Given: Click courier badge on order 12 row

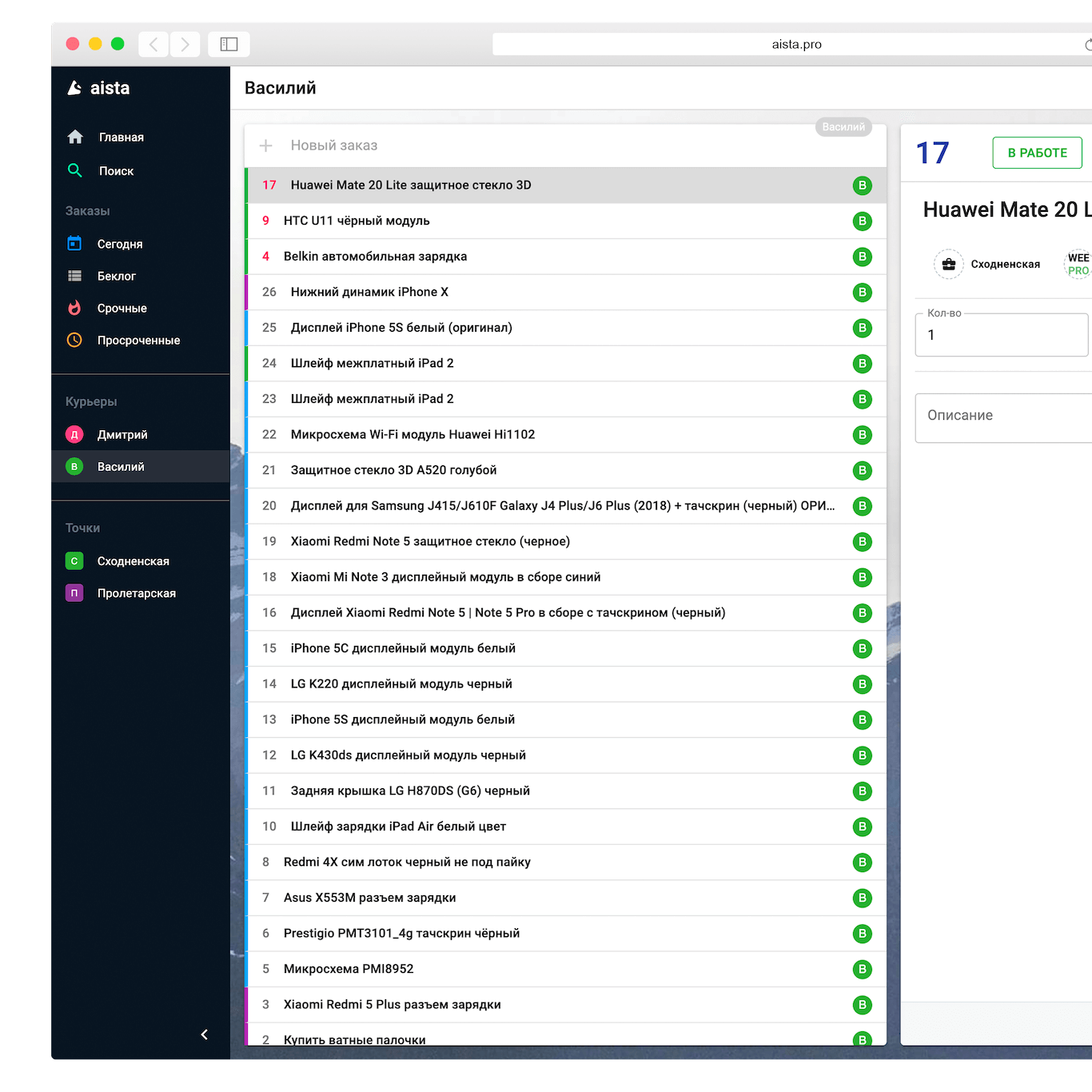Looking at the screenshot, I should pyautogui.click(x=862, y=755).
